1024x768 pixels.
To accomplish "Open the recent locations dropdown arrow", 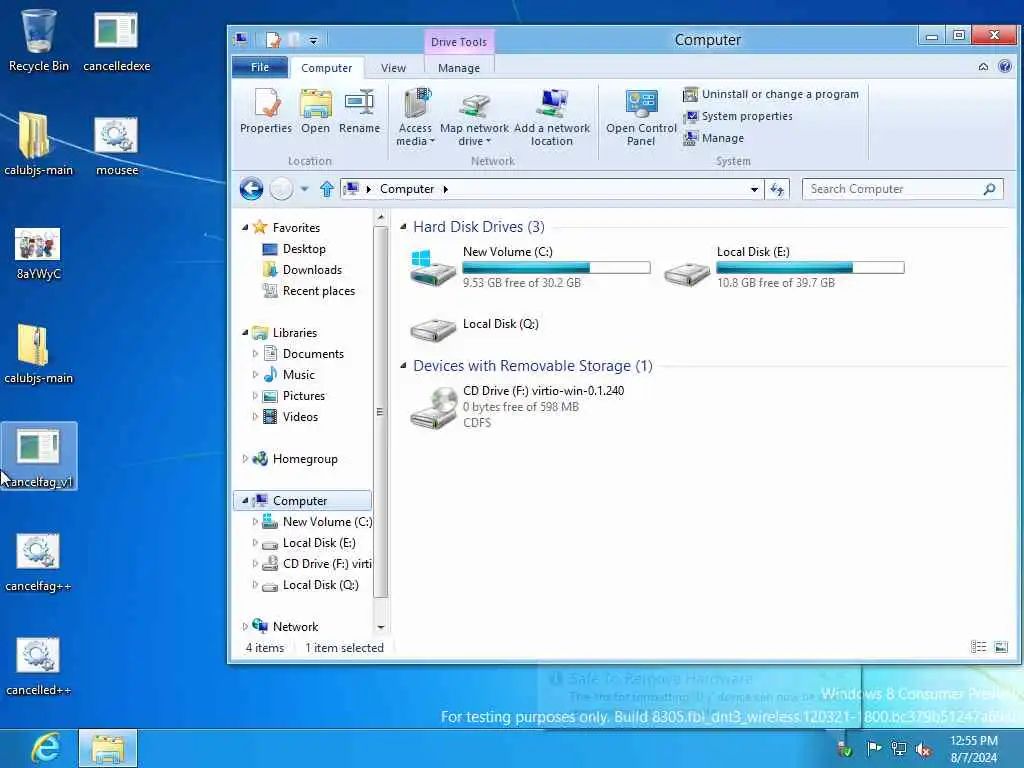I will [x=304, y=189].
